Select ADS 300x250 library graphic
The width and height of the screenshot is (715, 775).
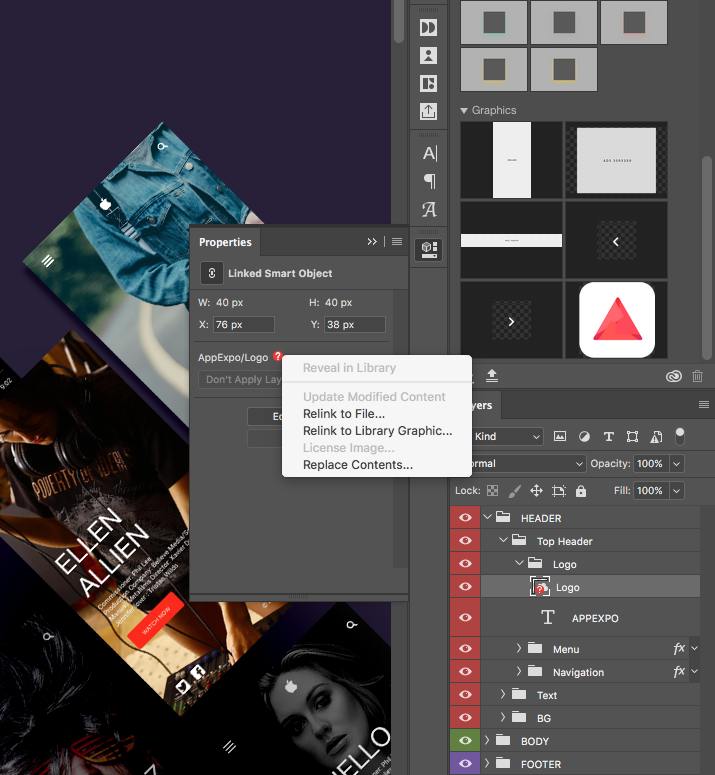pos(617,160)
